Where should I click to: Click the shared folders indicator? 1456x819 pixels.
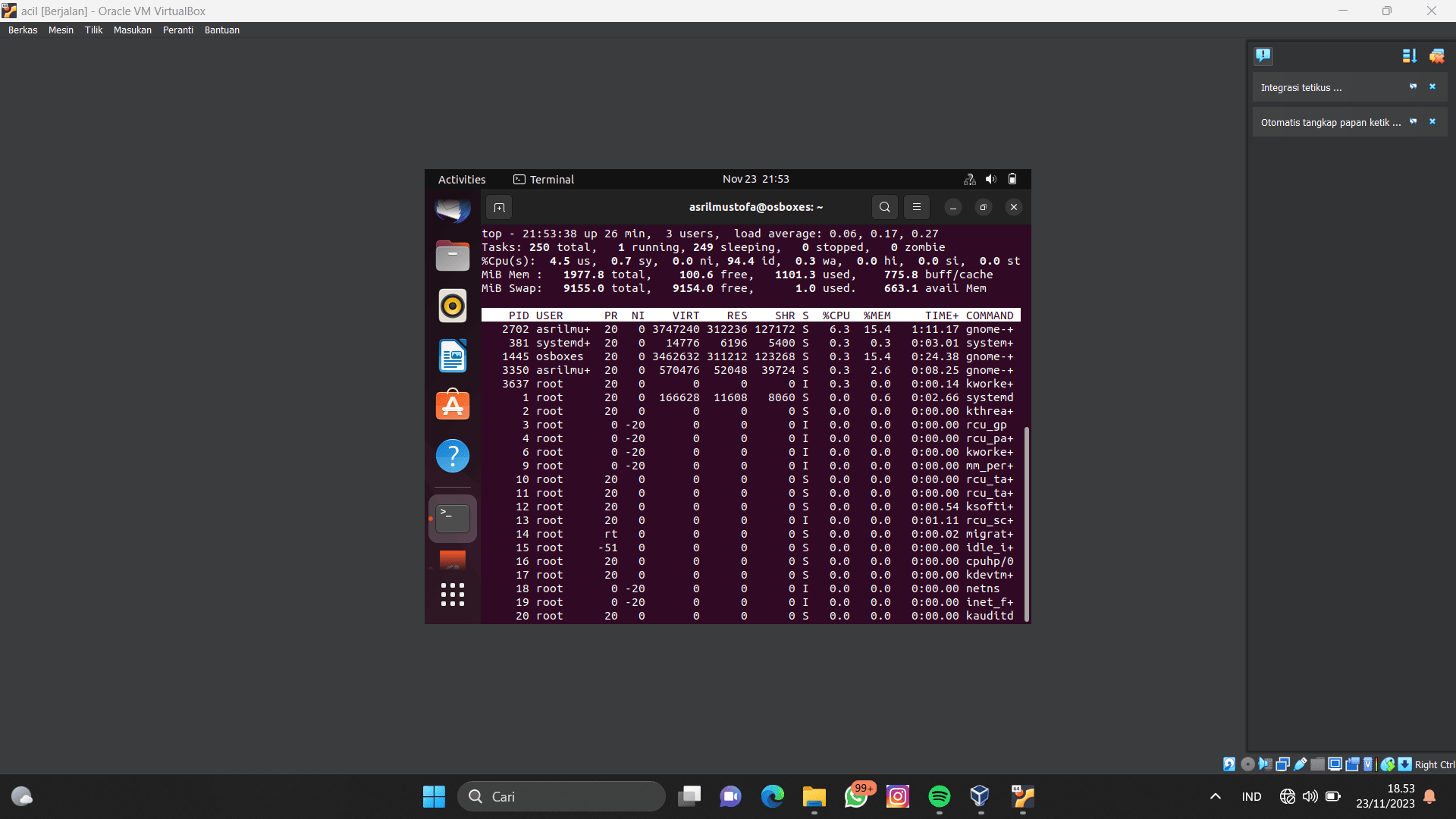click(x=1317, y=764)
